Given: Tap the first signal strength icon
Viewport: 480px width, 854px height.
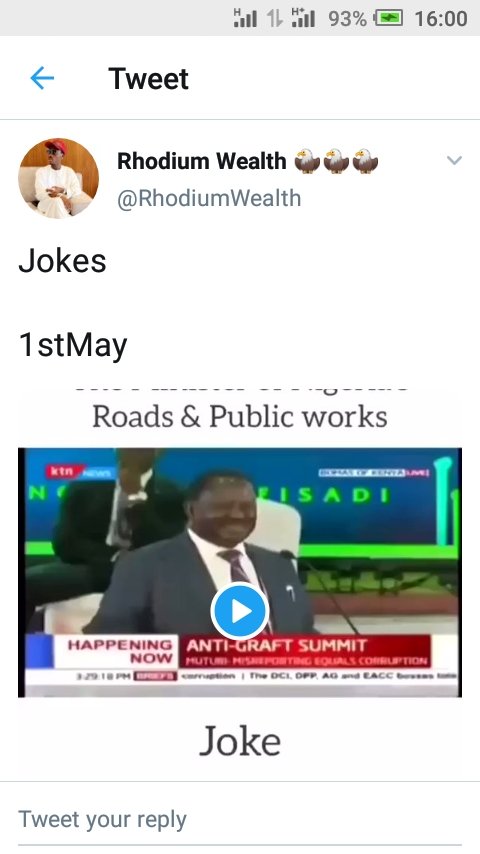Looking at the screenshot, I should 245,18.
